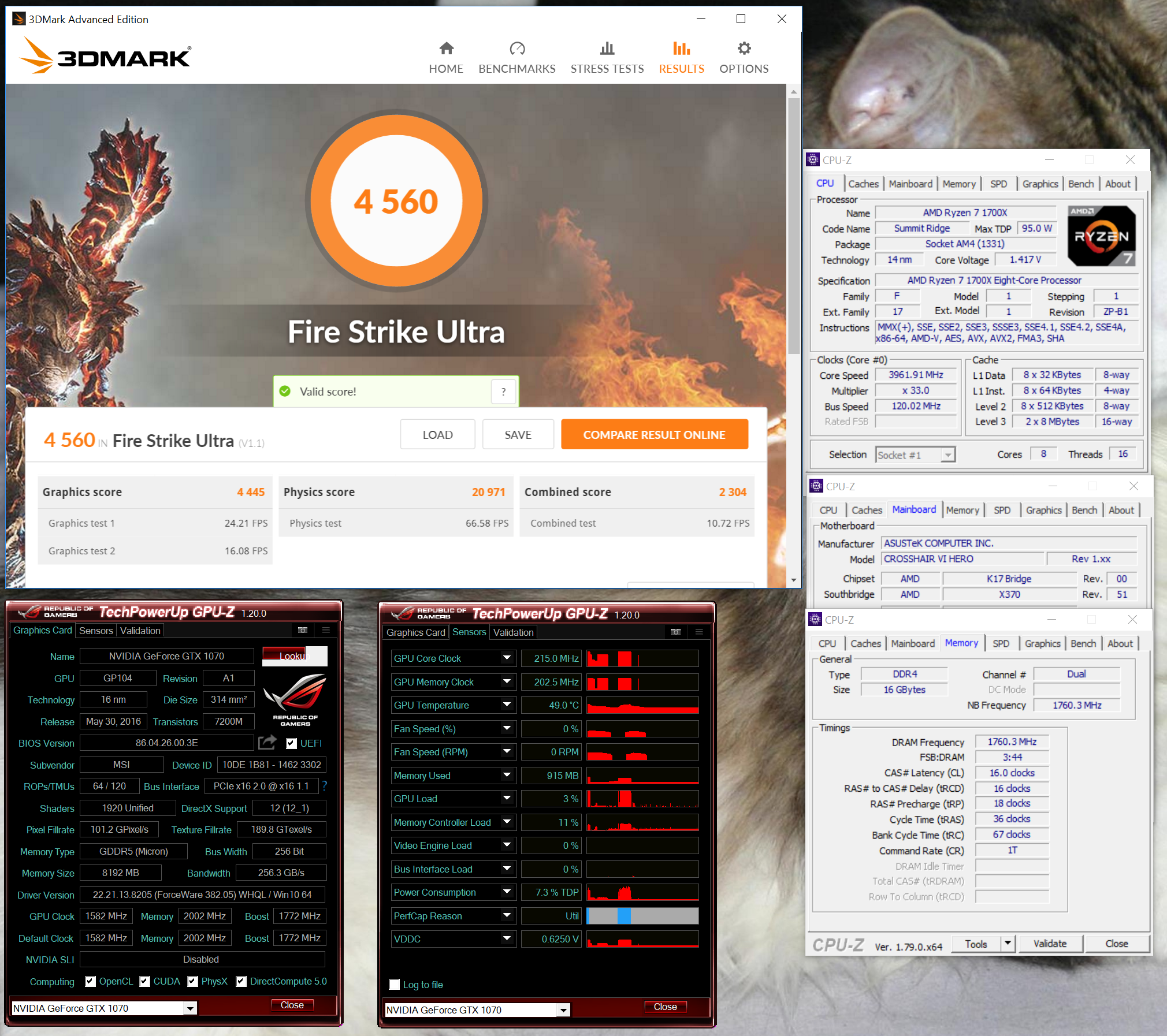The image size is (1167, 1036).
Task: Click the GPU Load sensor graph
Action: point(642,799)
